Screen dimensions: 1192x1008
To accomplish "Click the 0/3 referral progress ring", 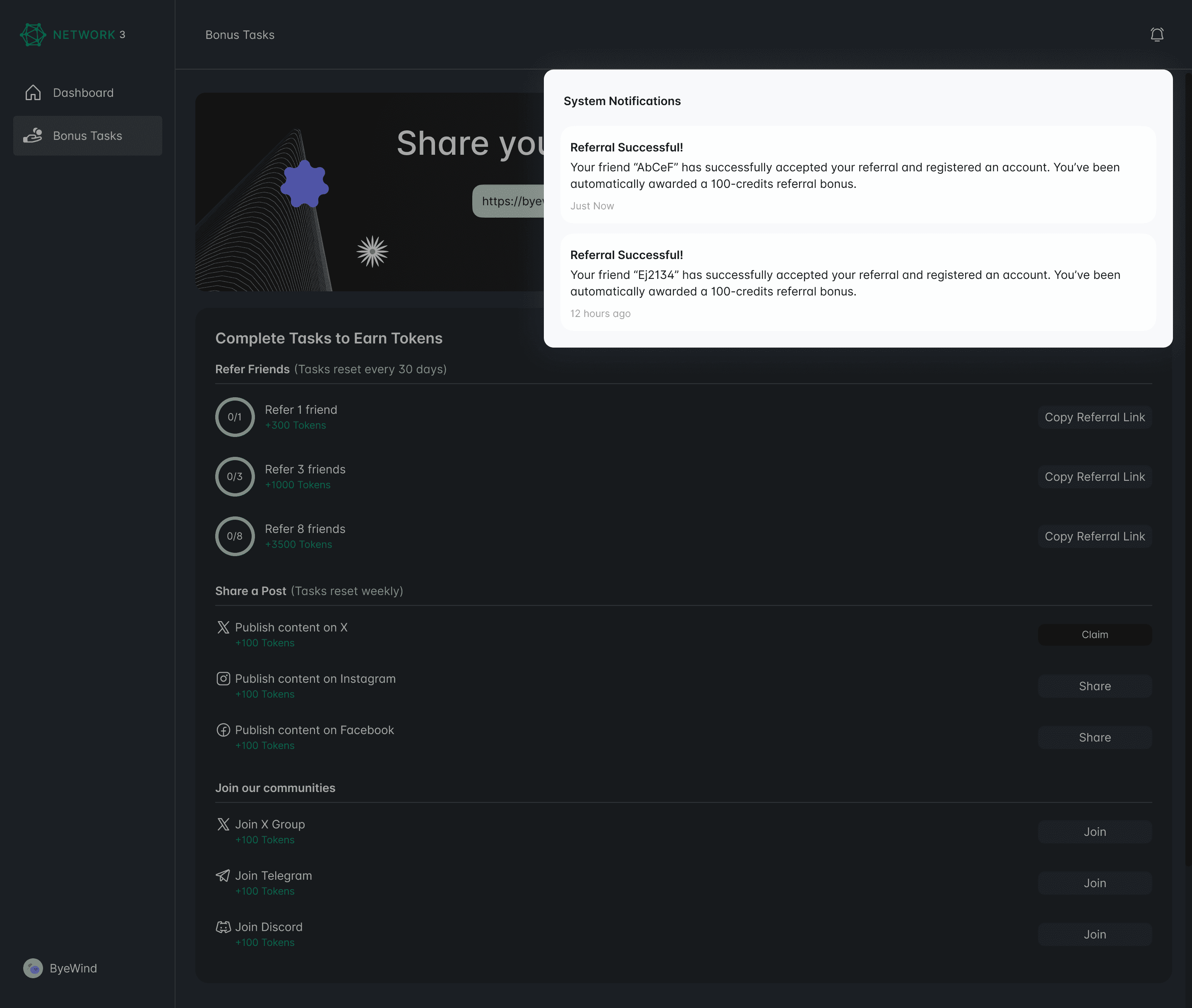I will click(x=235, y=477).
